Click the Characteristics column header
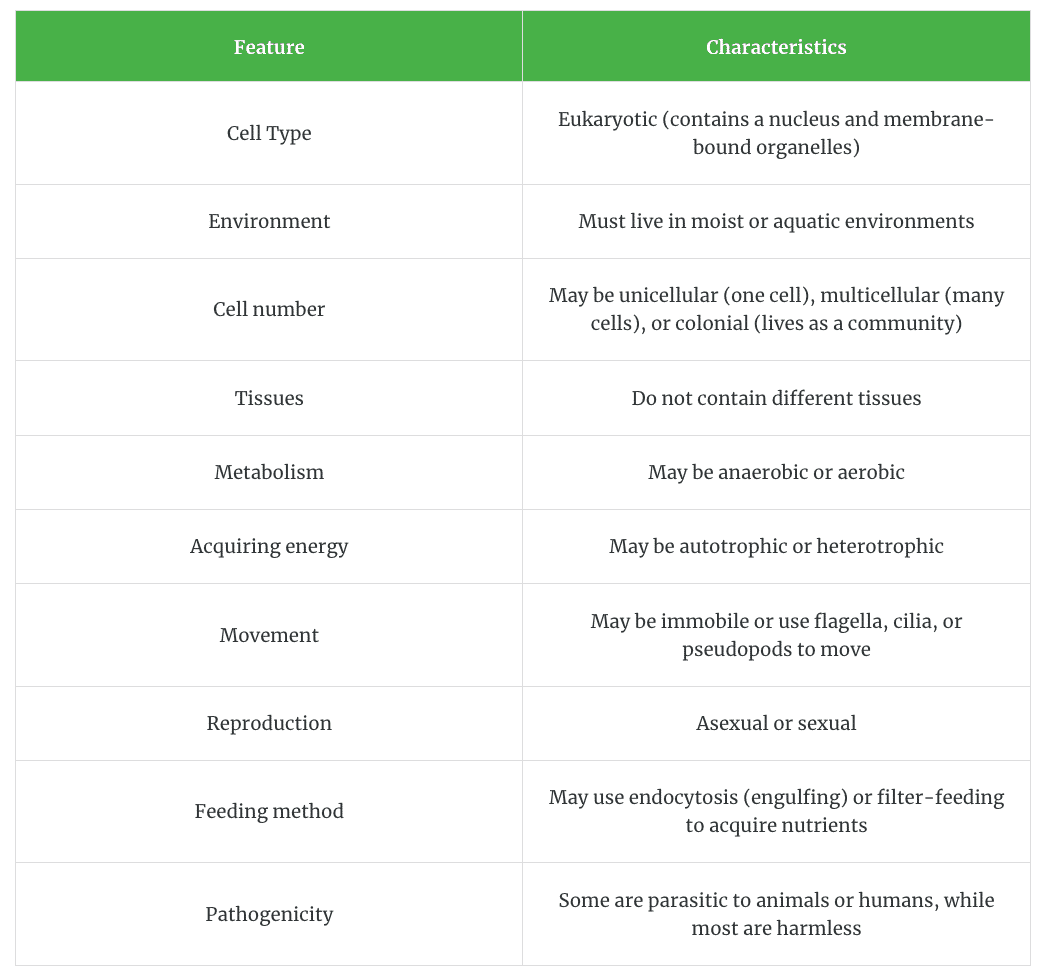The width and height of the screenshot is (1039, 976). pyautogui.click(x=776, y=47)
